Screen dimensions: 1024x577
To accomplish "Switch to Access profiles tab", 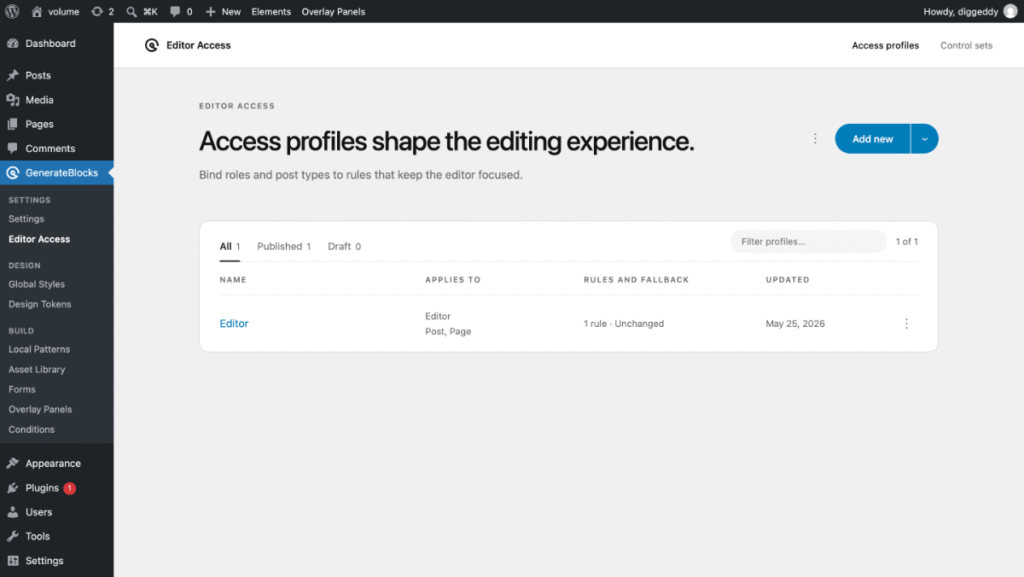I will (885, 45).
